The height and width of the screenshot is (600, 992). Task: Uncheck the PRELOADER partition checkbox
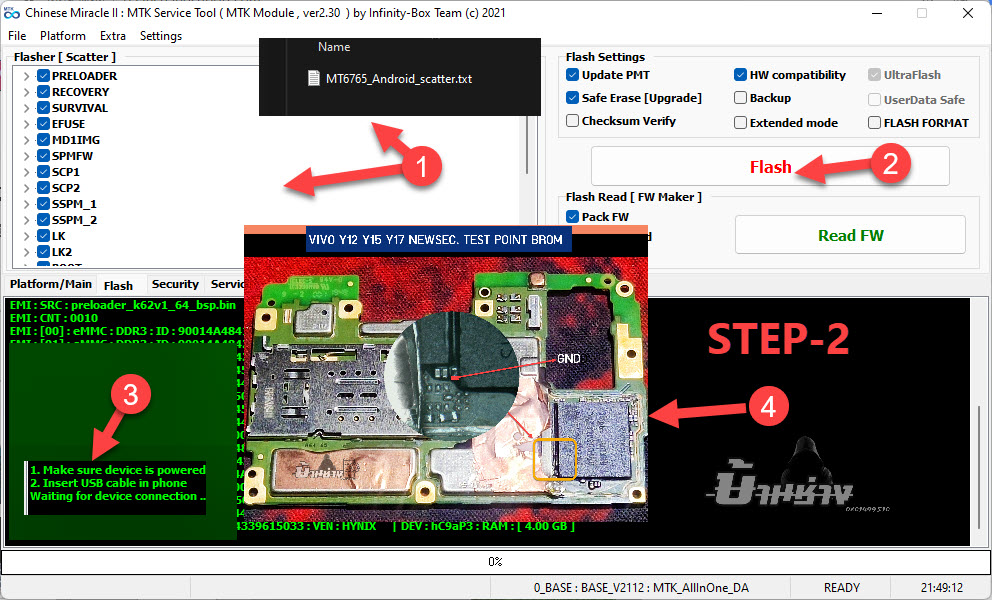coord(44,76)
